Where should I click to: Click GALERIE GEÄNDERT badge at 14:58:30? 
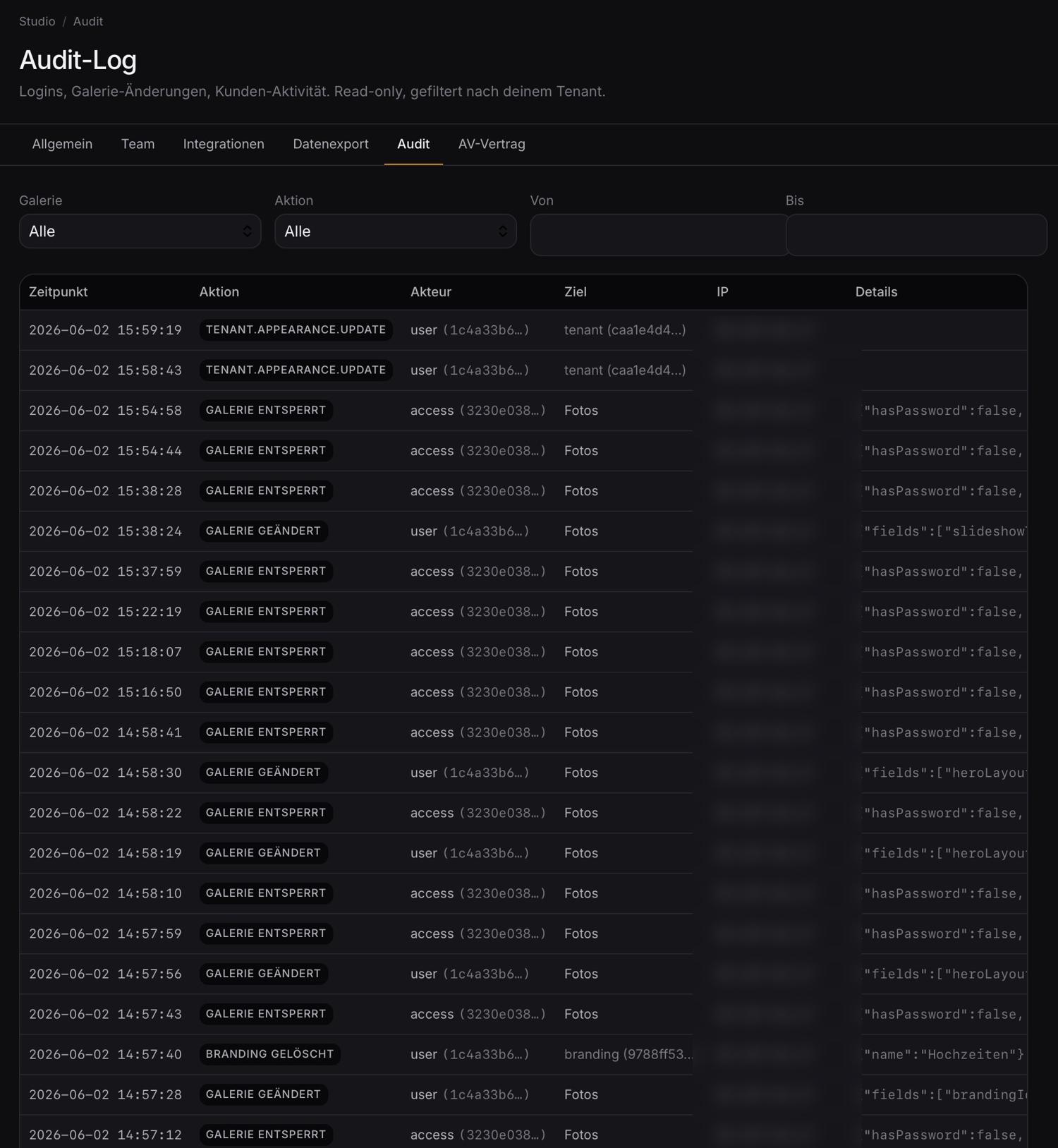pos(263,773)
